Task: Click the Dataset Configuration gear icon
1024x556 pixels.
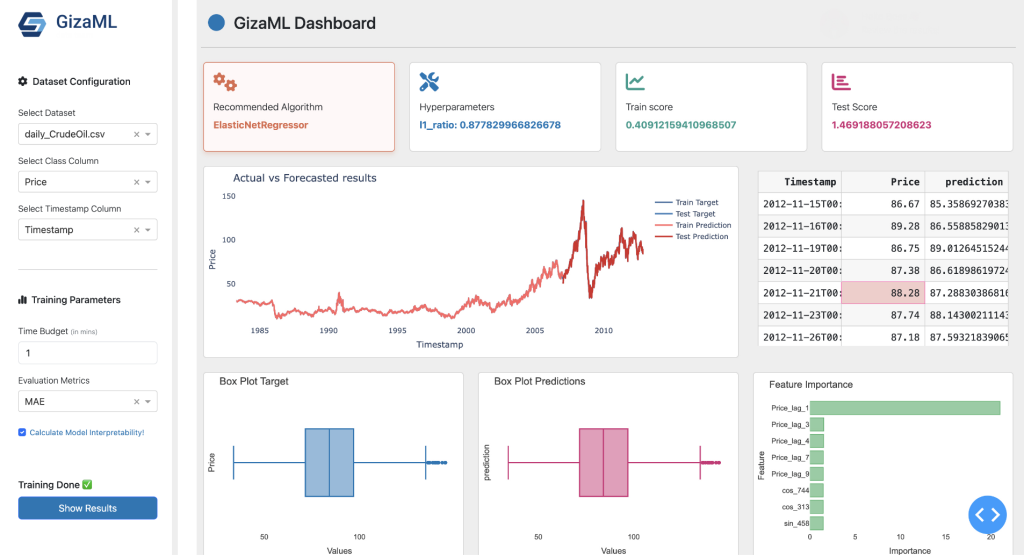Action: click(x=23, y=81)
